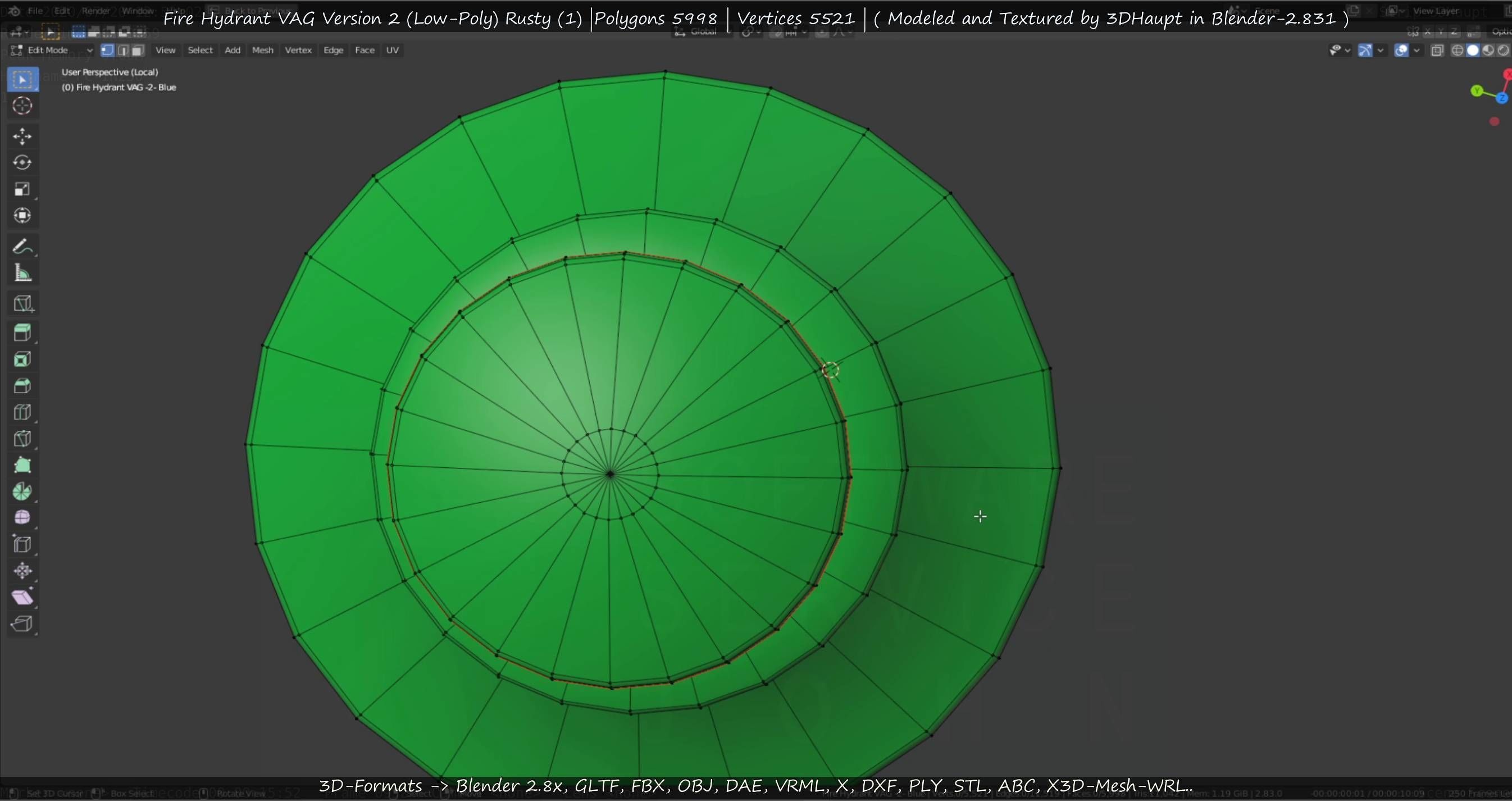1512x801 pixels.
Task: Toggle viewport overlays on or off
Action: coord(1401,51)
